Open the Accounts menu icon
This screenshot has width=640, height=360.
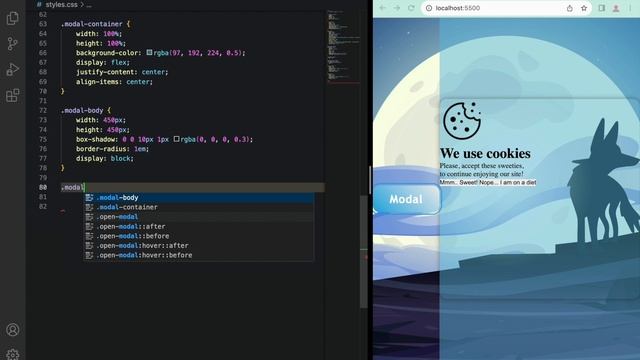click(x=13, y=329)
